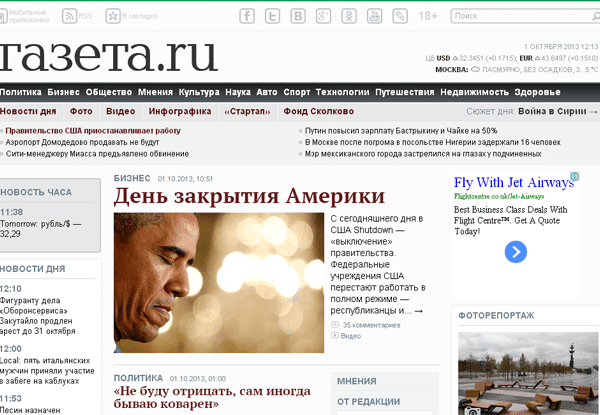This screenshot has height=415, width=600.
Task: Open the Facebook social icon
Action: pos(247,16)
